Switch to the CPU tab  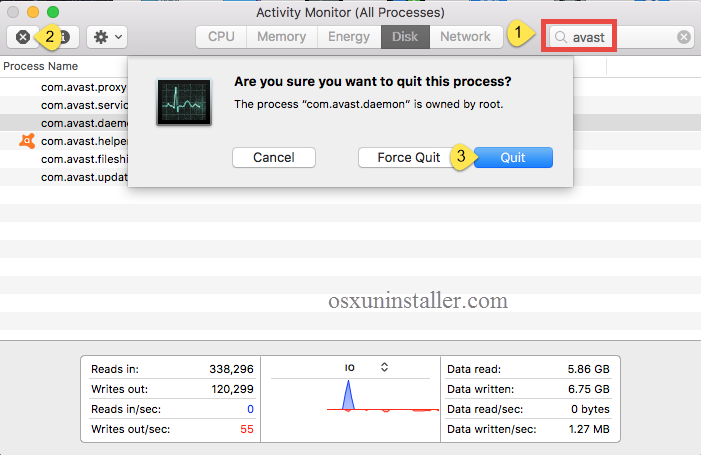point(221,37)
